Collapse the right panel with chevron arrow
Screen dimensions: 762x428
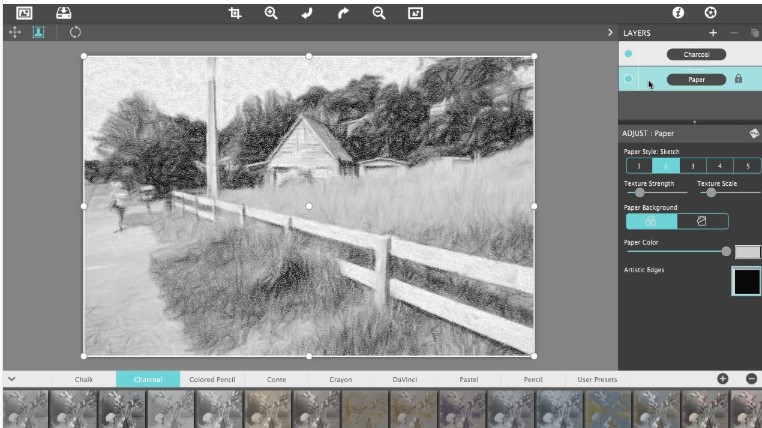pyautogui.click(x=610, y=33)
